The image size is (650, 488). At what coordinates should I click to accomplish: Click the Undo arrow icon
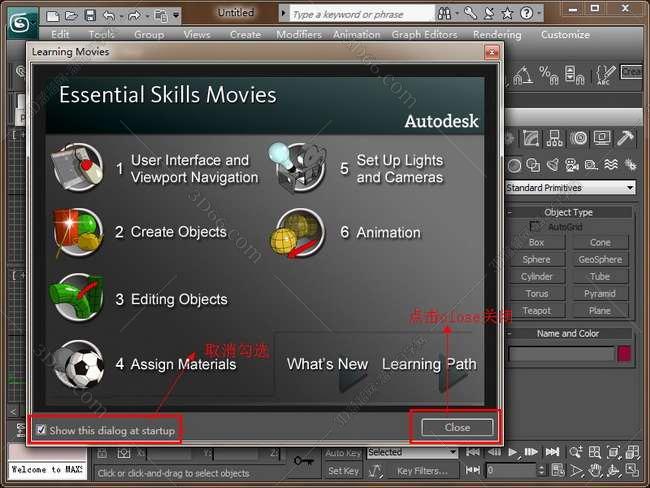[109, 16]
